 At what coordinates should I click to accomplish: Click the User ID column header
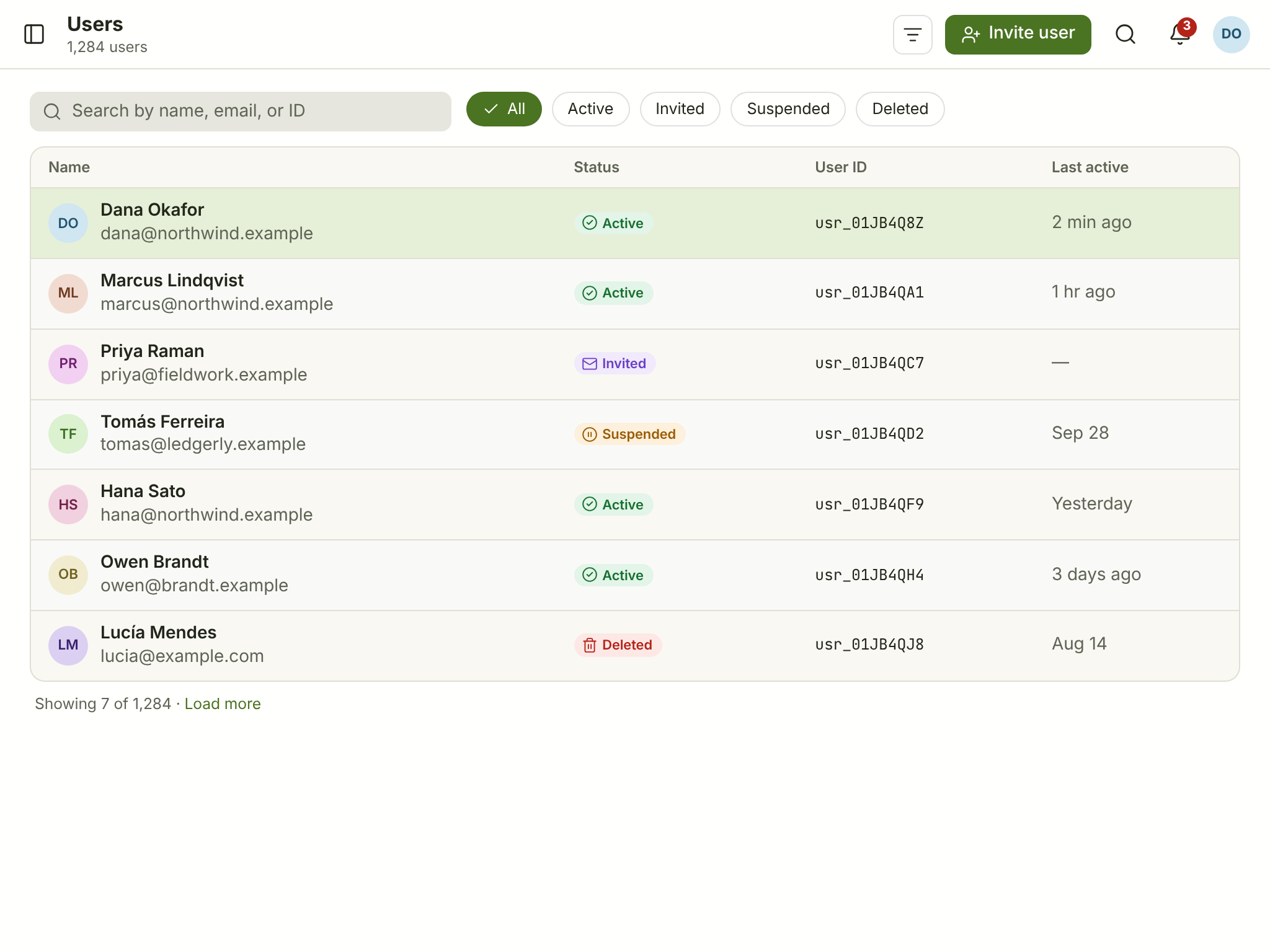(x=841, y=167)
